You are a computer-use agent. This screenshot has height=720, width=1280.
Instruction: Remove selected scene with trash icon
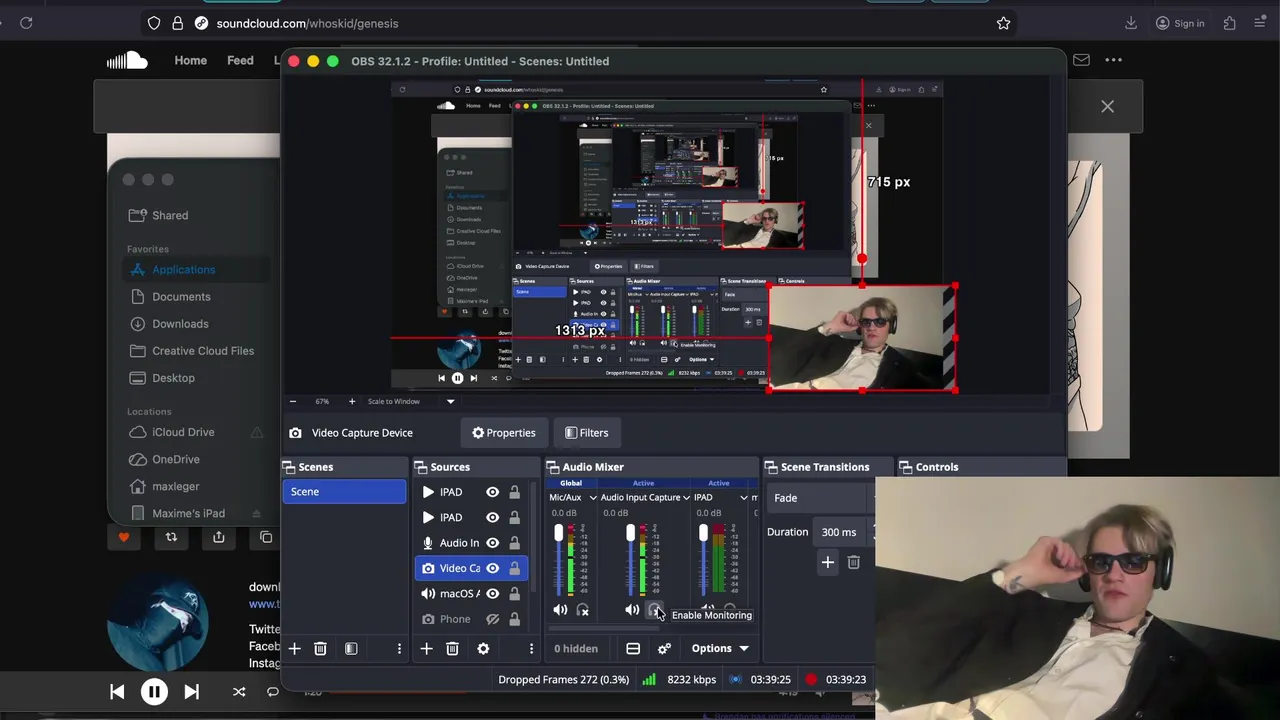(320, 649)
